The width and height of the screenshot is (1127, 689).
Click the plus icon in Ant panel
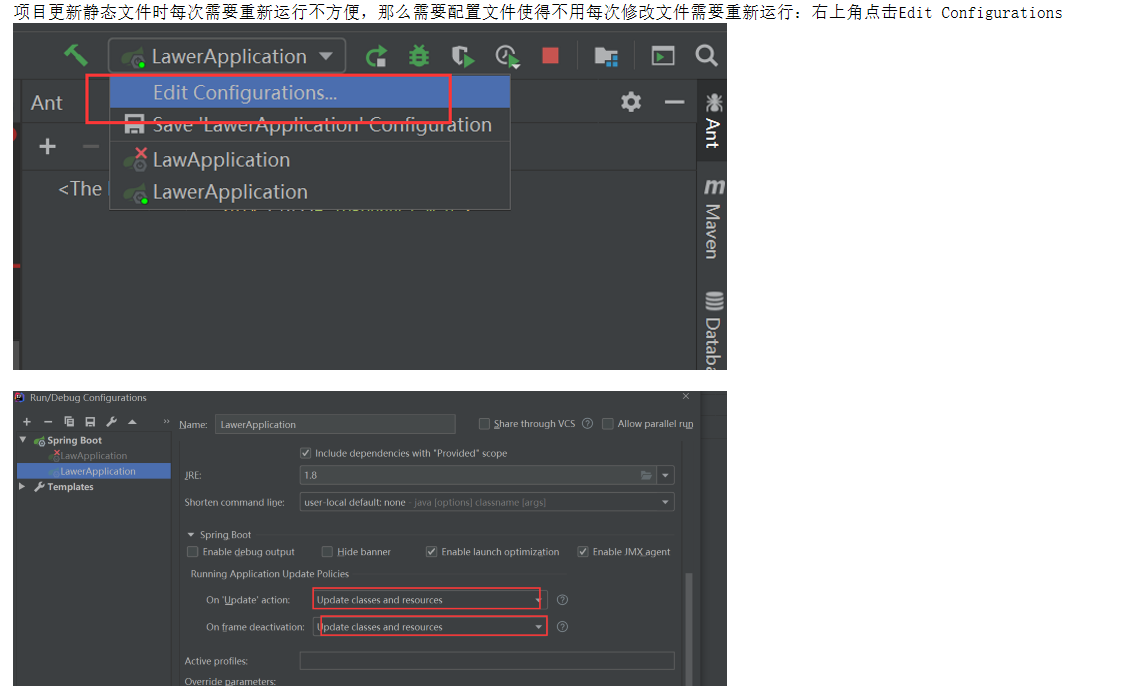point(47,147)
